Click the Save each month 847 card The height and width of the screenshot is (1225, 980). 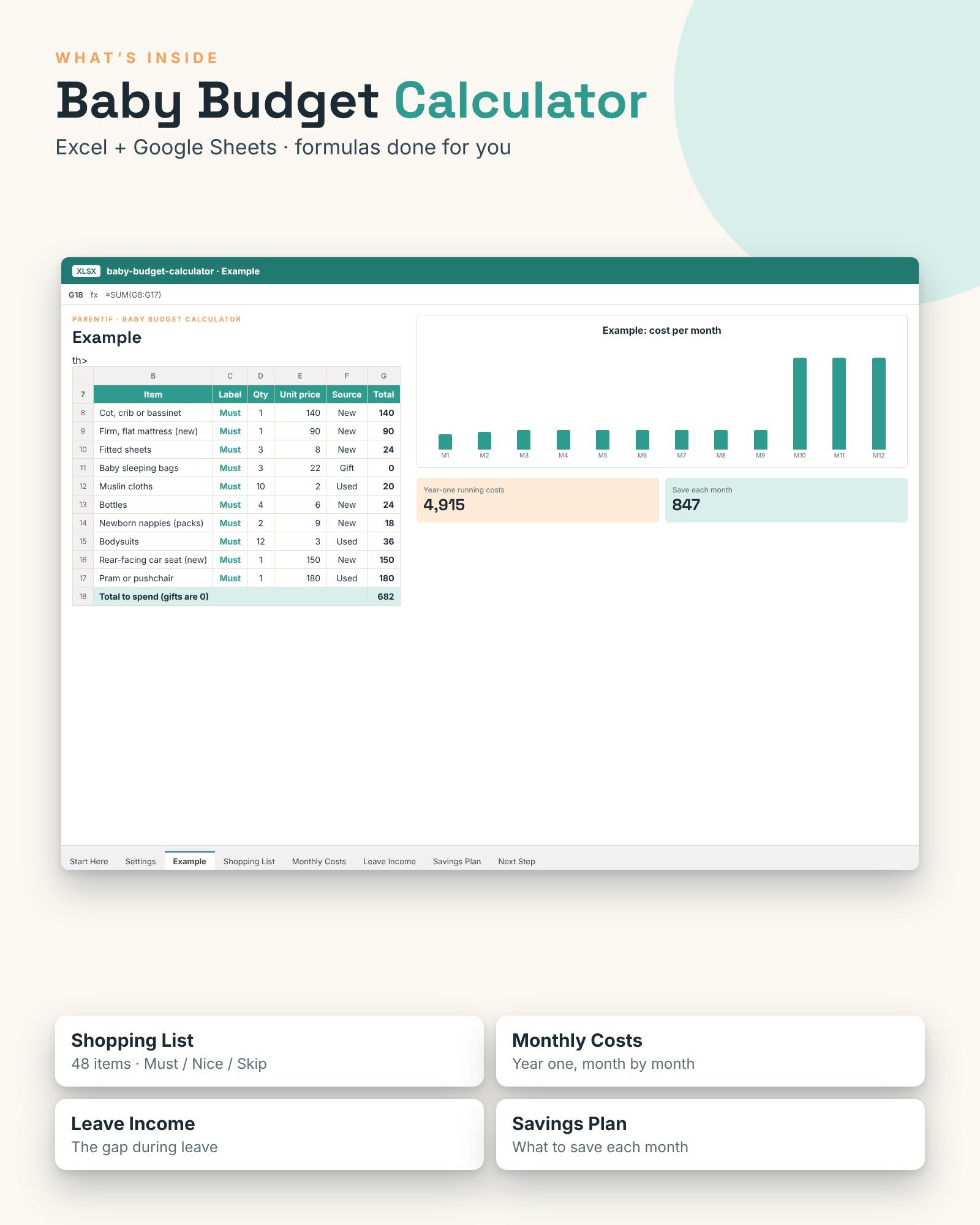786,500
